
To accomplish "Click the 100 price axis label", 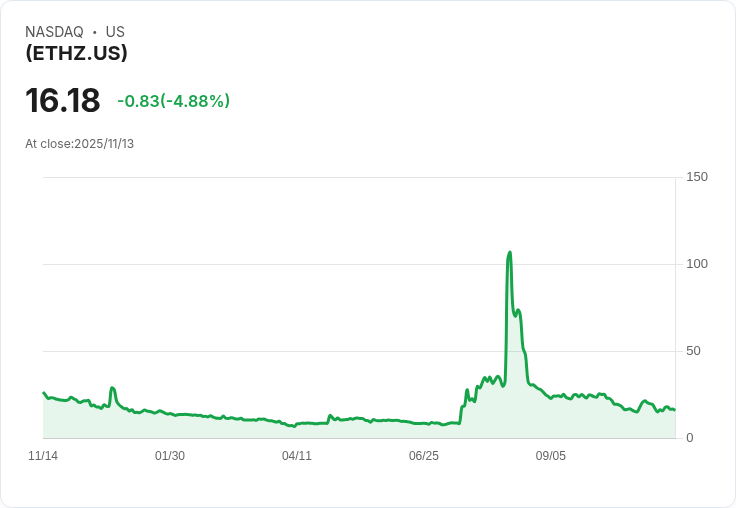I will pos(697,264).
